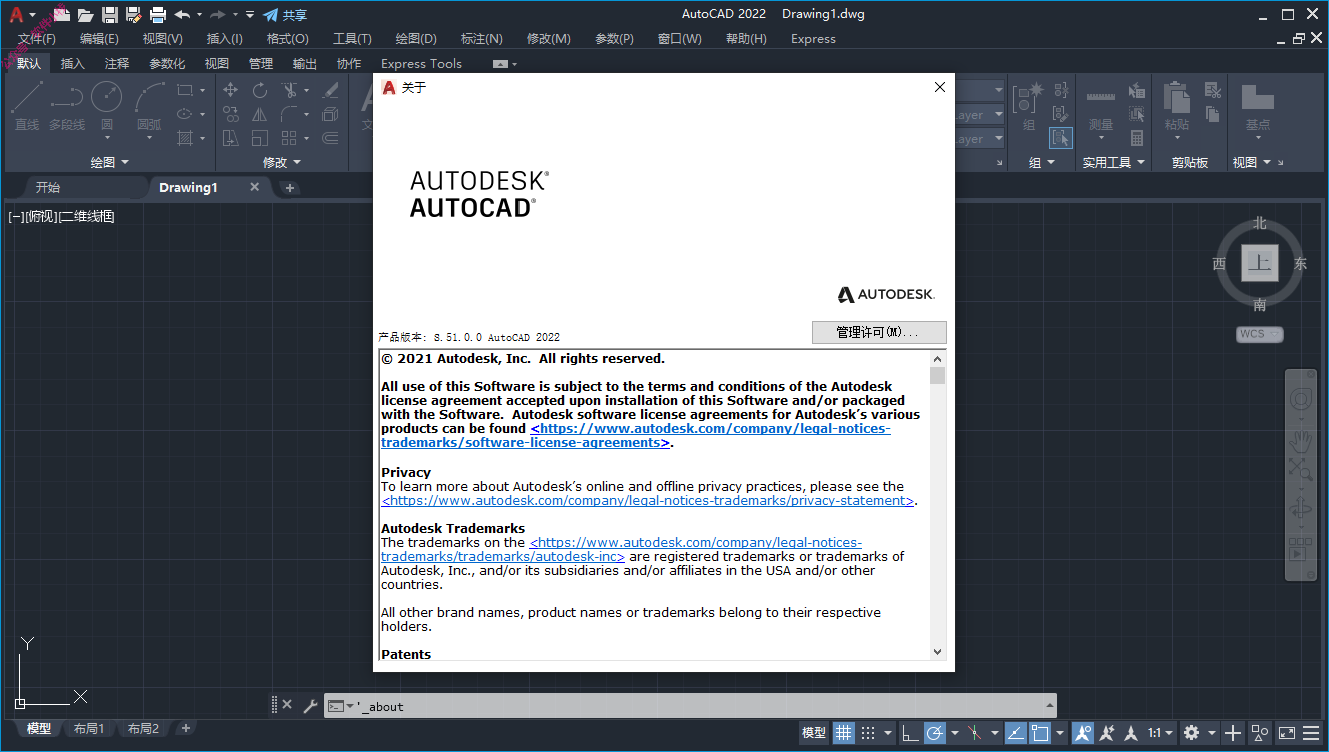Switch to the Express Tools ribbon tab
Image resolution: width=1329 pixels, height=752 pixels.
(x=421, y=63)
